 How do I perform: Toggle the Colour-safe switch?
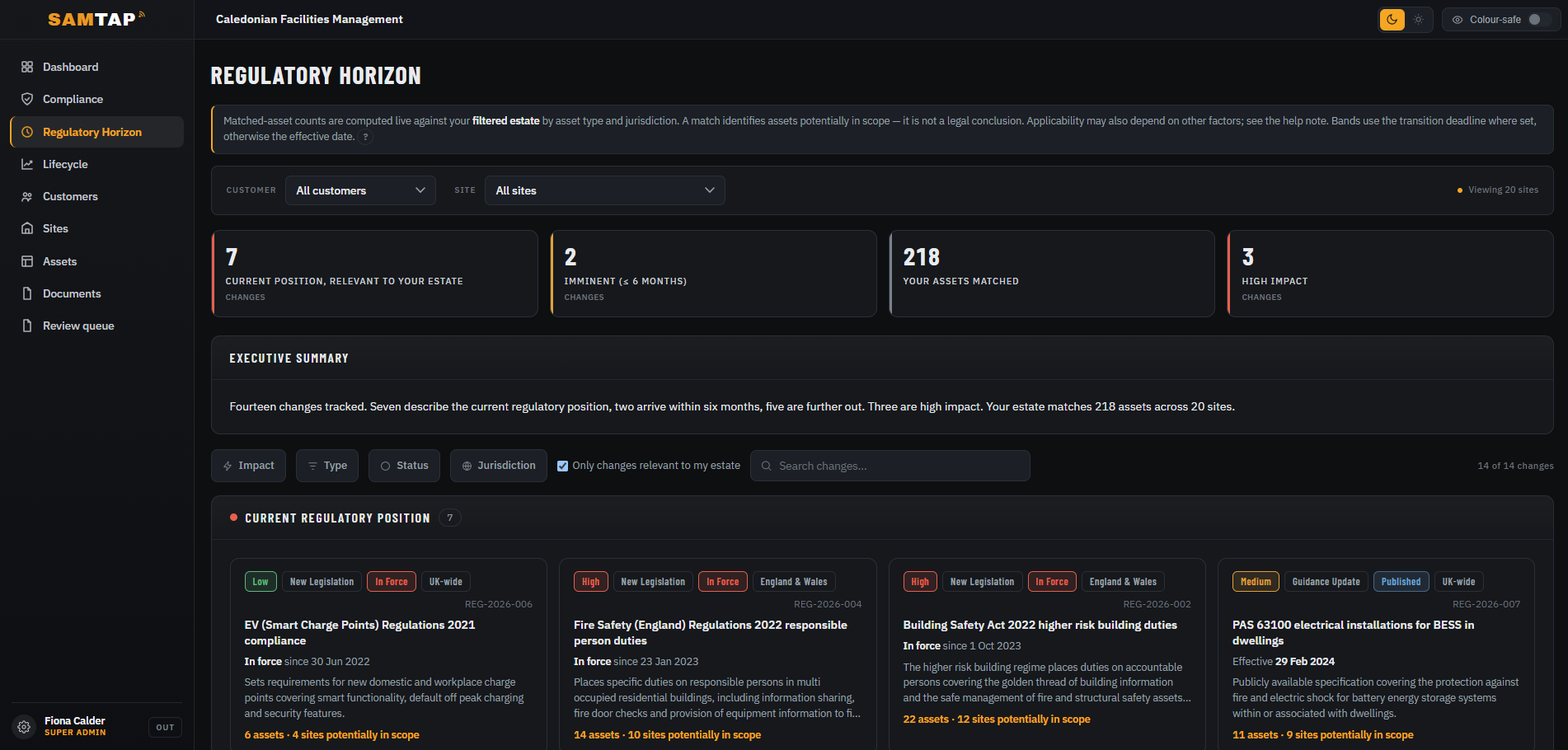(x=1539, y=20)
